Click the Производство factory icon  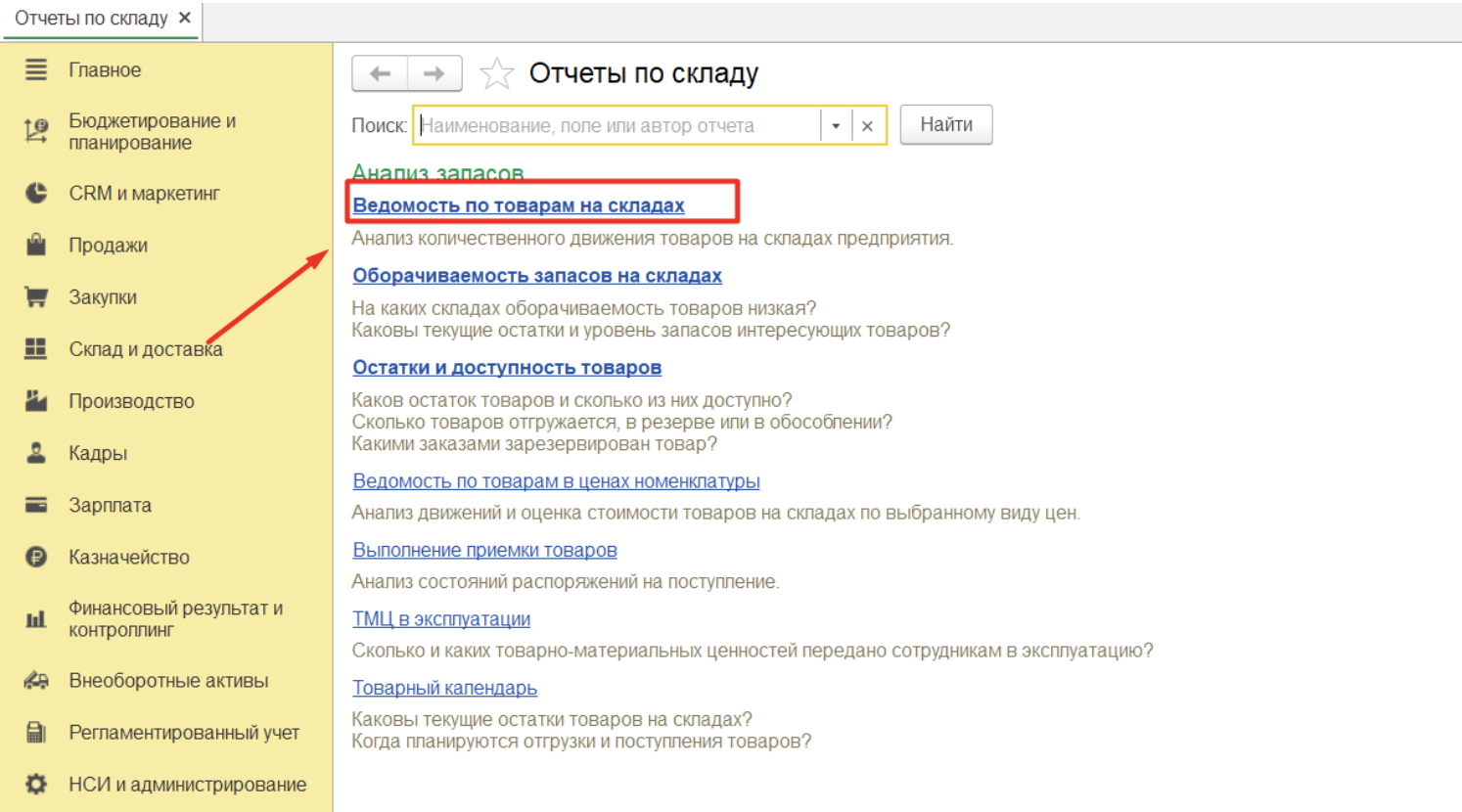pos(36,400)
